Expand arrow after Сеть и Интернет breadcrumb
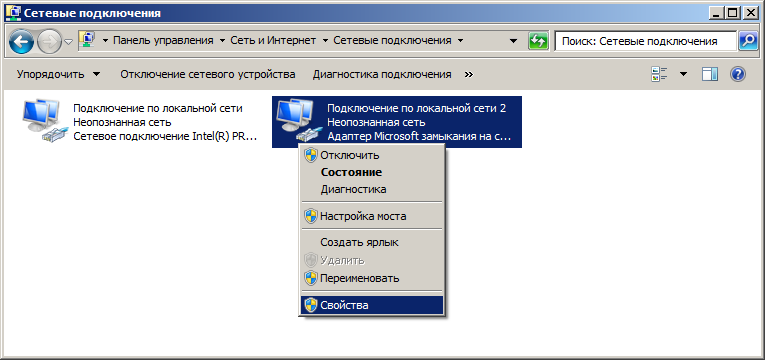765x360 pixels. [325, 41]
